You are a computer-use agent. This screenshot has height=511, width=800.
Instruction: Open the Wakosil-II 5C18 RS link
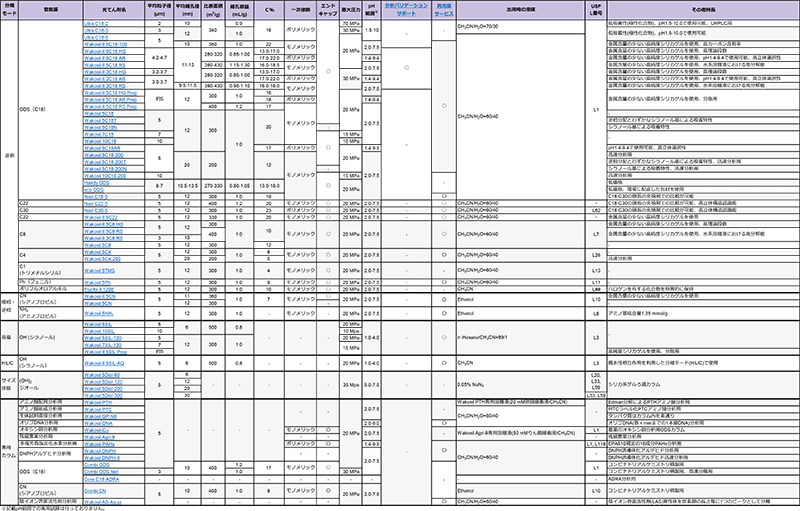(105, 65)
